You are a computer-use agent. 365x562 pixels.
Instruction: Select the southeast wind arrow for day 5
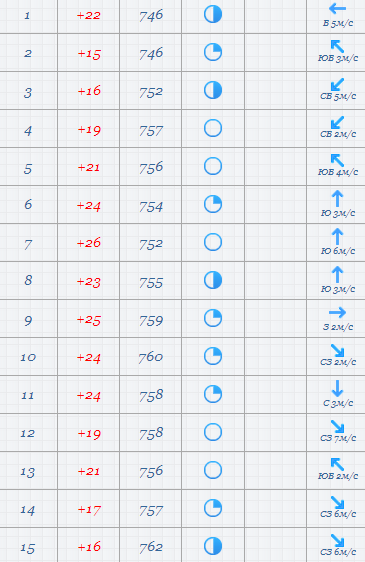337,160
